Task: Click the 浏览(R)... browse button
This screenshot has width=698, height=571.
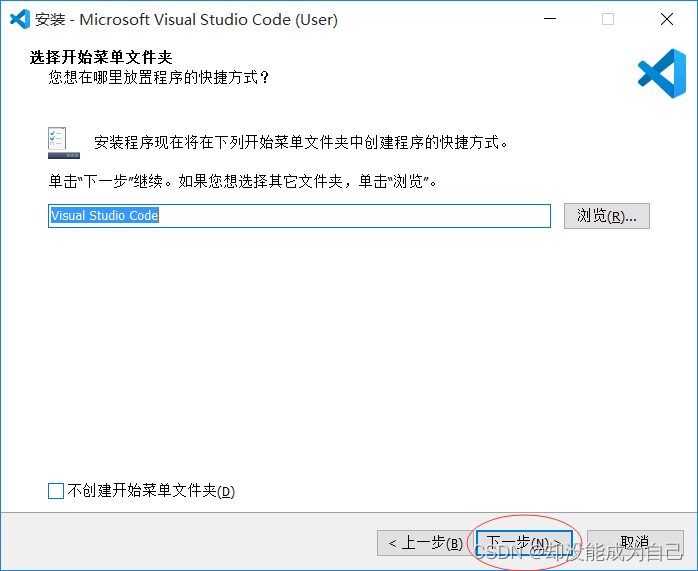Action: click(x=607, y=216)
